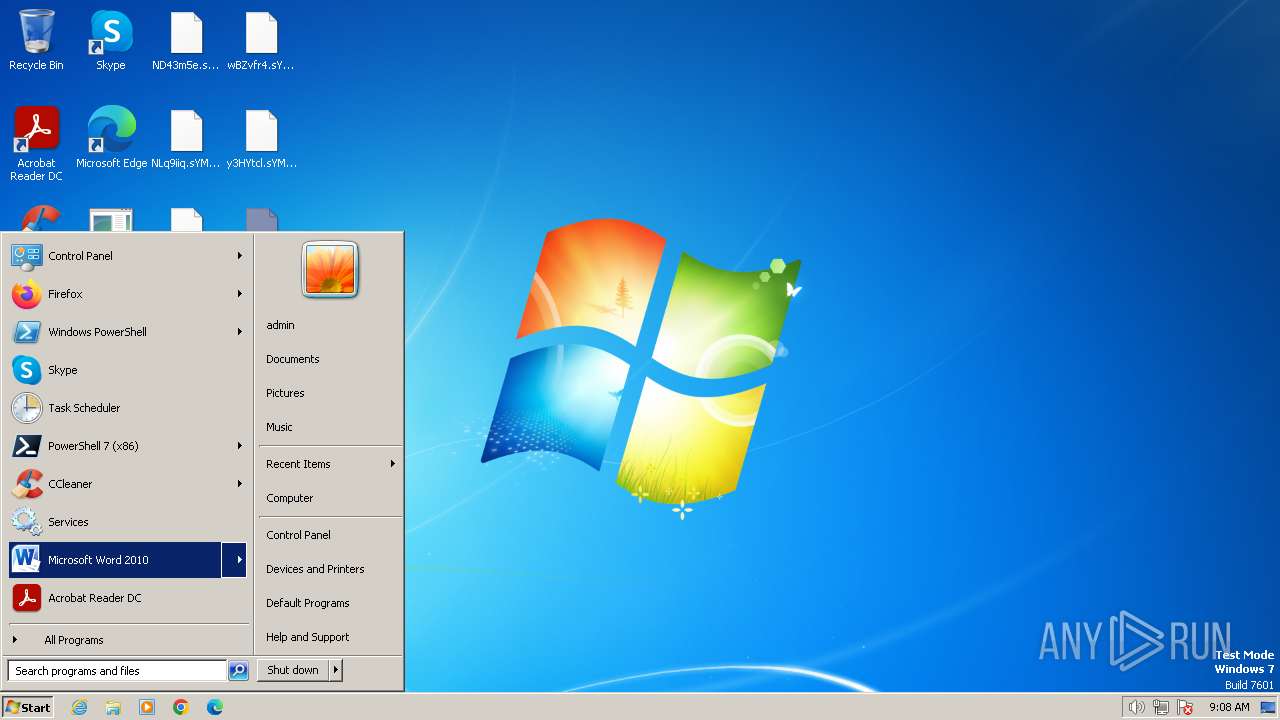Select the NLq9iiq file on desktop

pyautogui.click(x=186, y=137)
